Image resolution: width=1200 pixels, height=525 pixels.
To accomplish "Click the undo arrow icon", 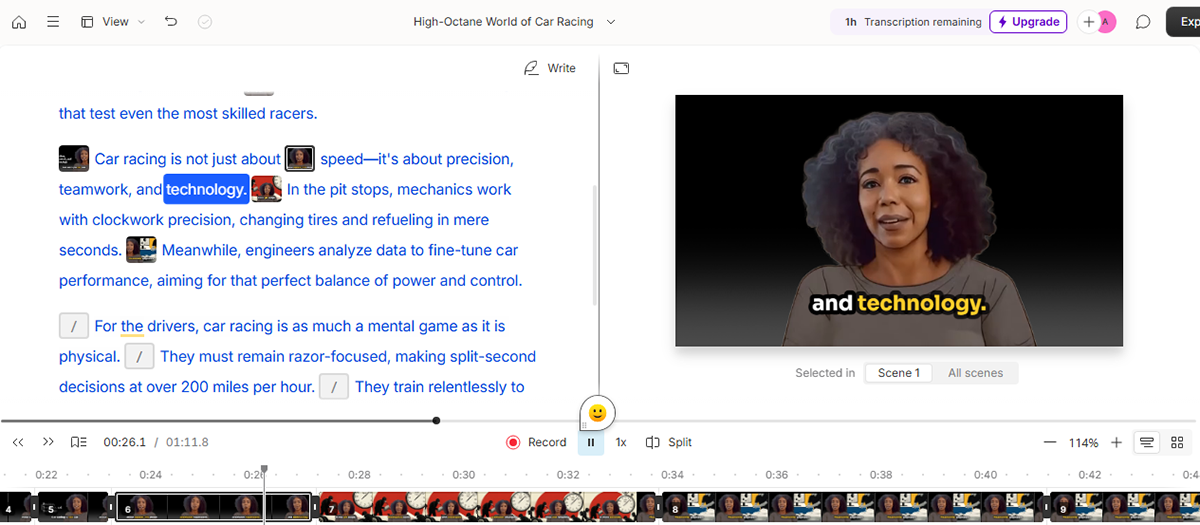I will tap(171, 22).
